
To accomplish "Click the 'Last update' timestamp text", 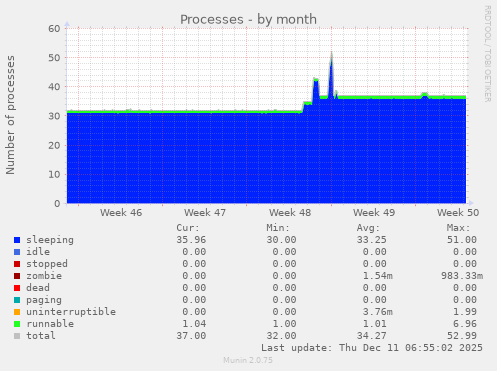I will pos(372,348).
